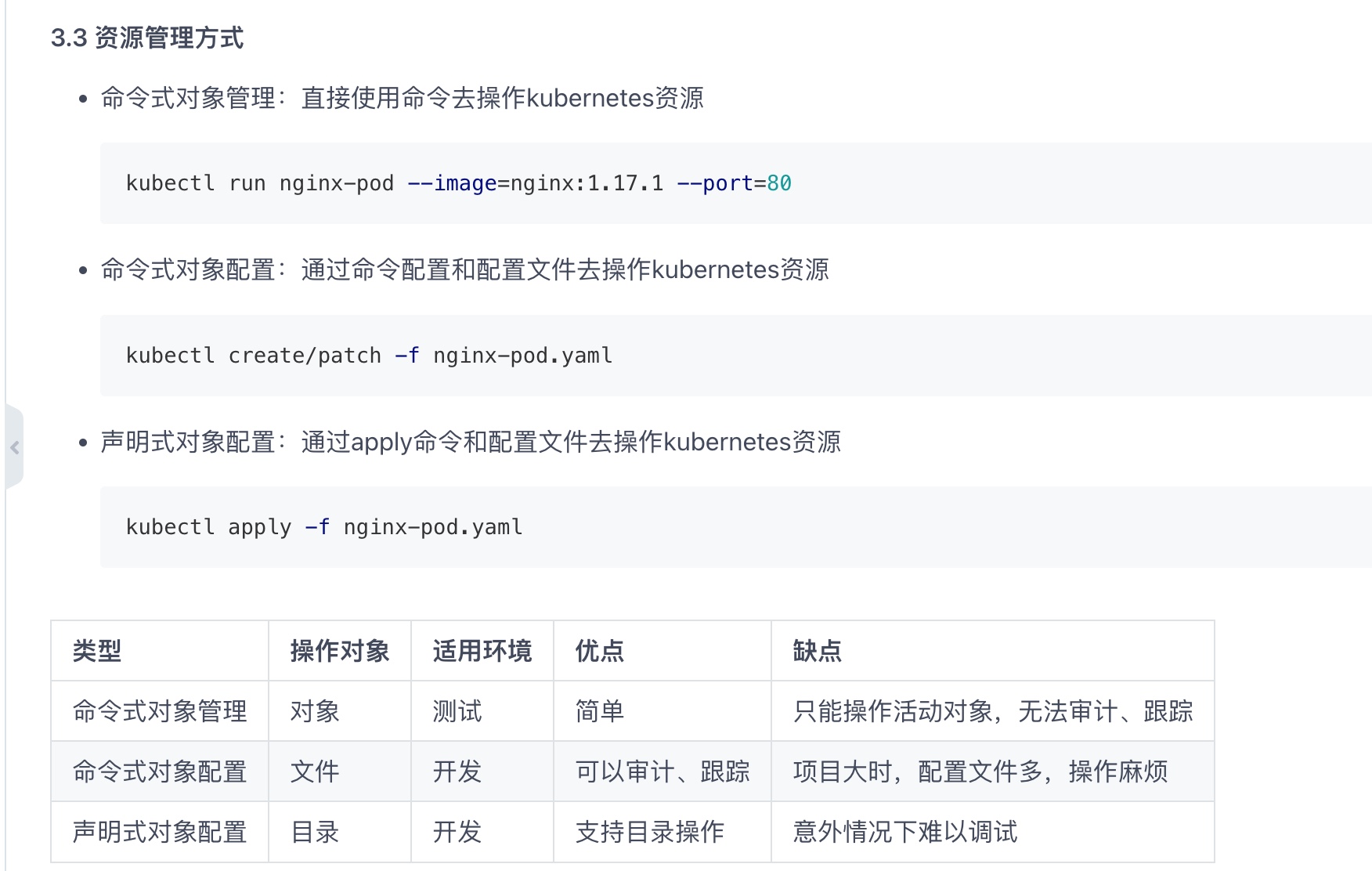
Task: Click the bullet item 命令式对象配置
Action: 465,269
